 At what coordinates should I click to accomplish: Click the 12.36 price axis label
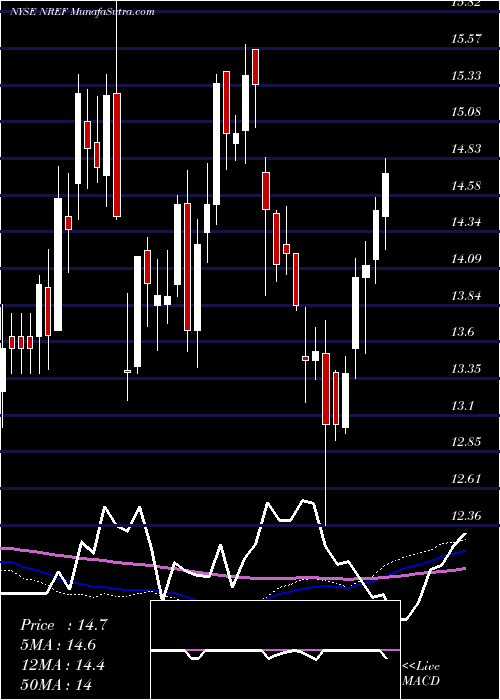coord(466,517)
